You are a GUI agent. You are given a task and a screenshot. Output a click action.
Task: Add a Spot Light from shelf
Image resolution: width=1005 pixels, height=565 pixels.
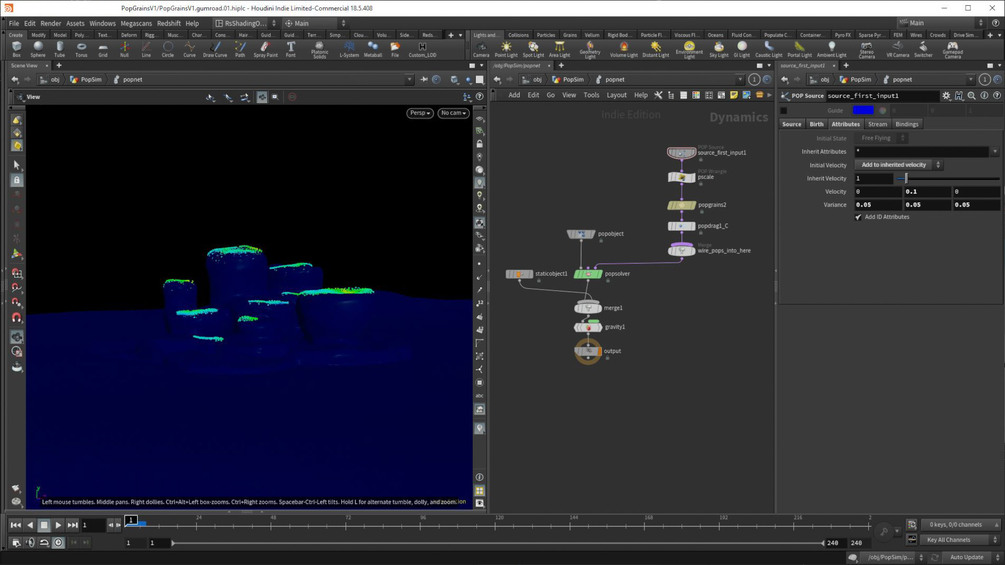[x=533, y=49]
